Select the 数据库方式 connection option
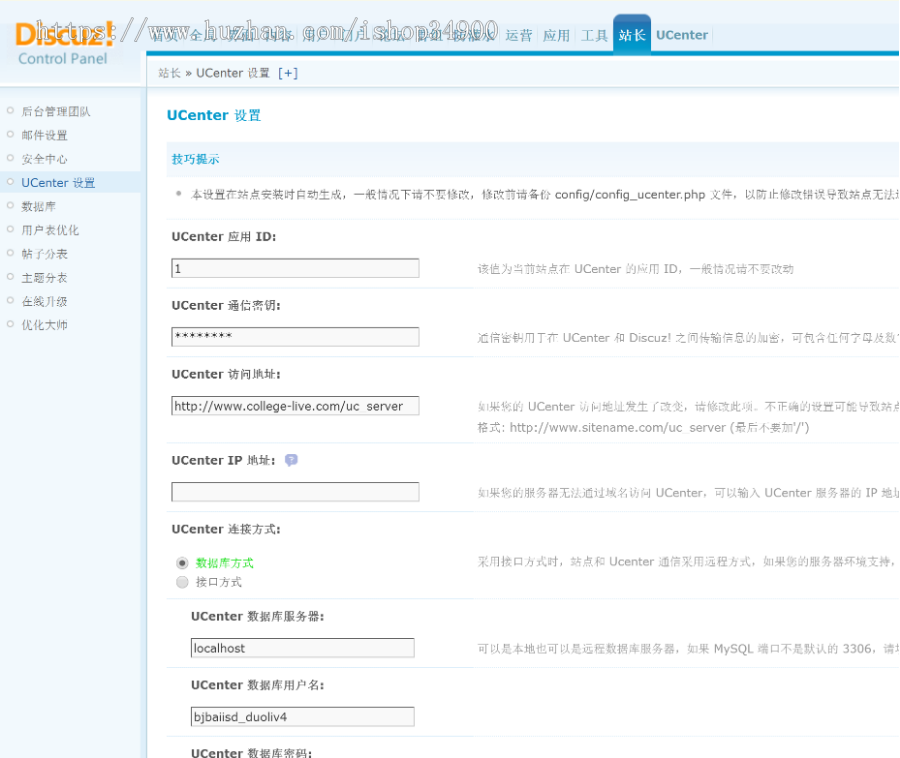This screenshot has width=900, height=758. 182,562
